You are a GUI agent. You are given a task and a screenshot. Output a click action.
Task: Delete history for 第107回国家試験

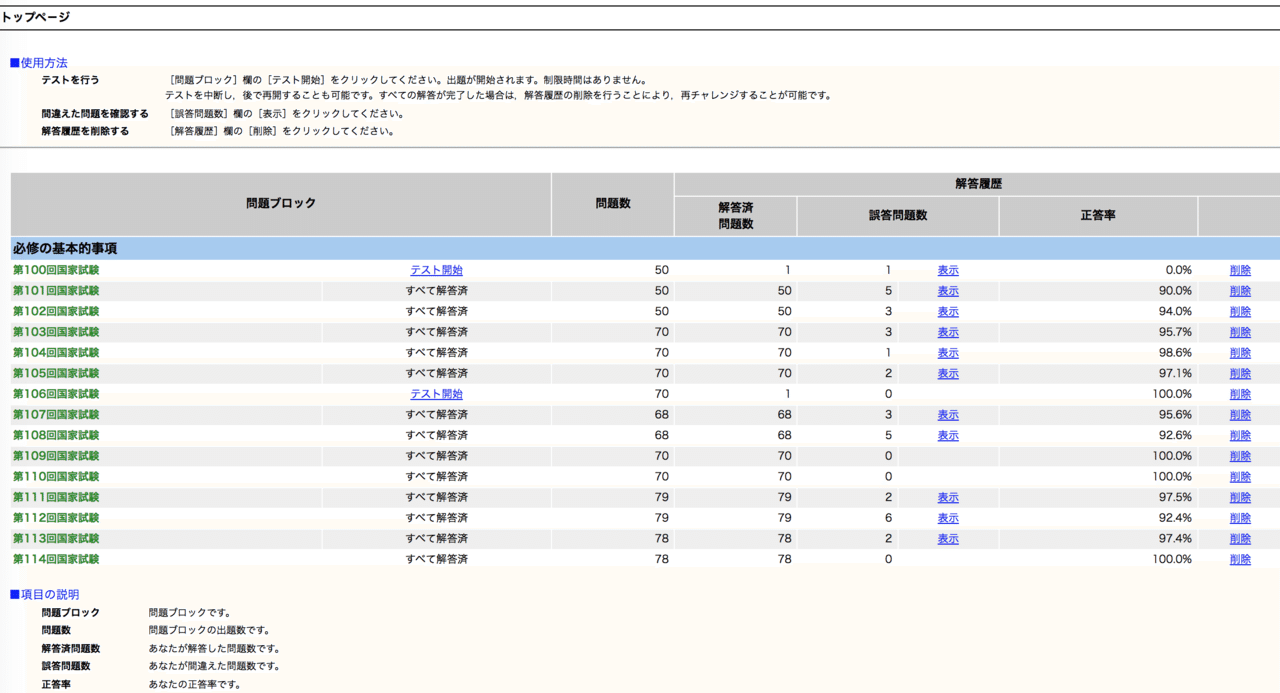(x=1240, y=415)
